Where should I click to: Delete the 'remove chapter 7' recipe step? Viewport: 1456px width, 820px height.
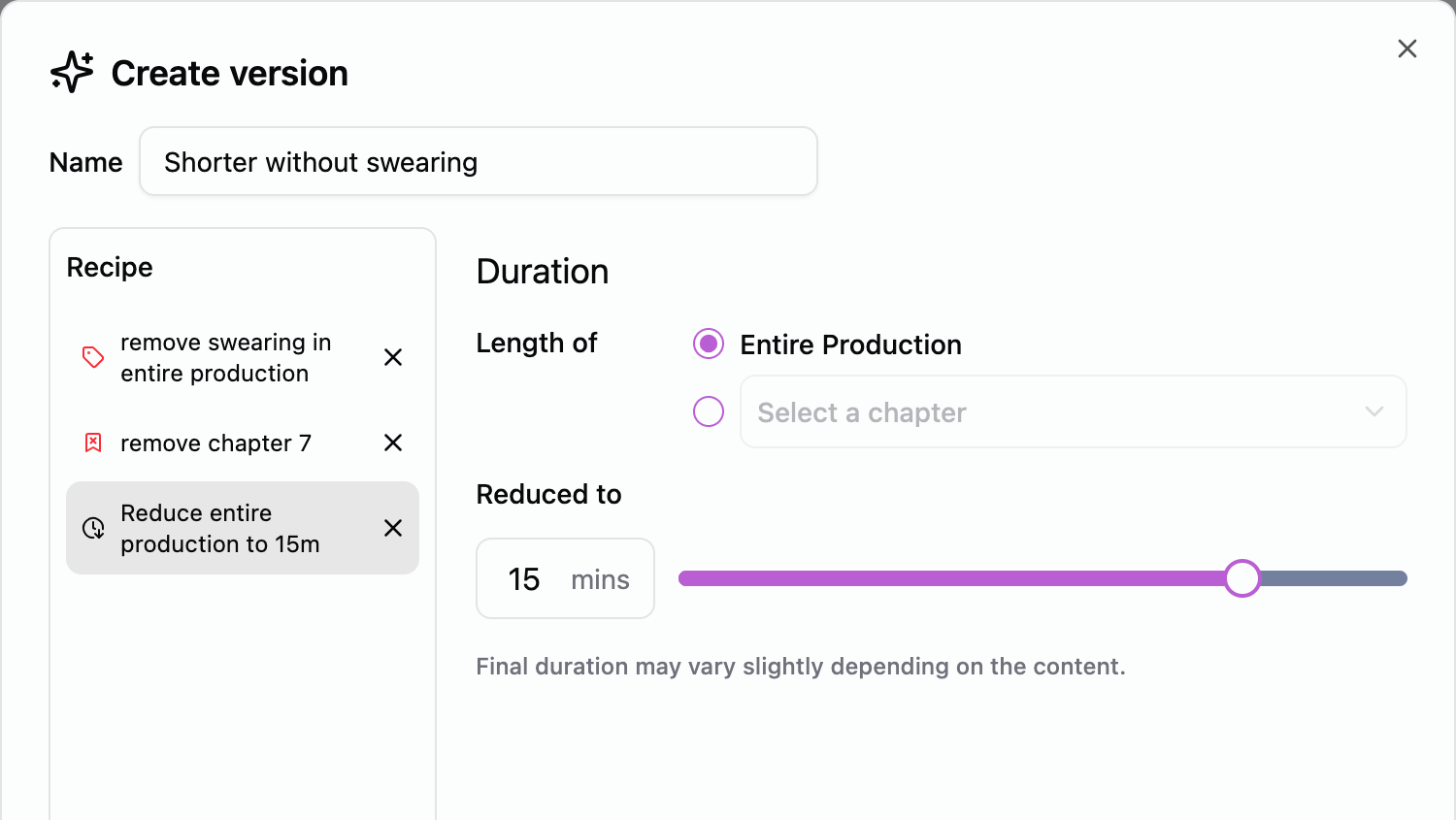[392, 443]
